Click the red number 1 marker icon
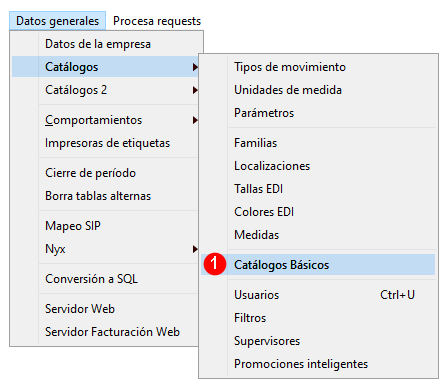 (x=215, y=264)
